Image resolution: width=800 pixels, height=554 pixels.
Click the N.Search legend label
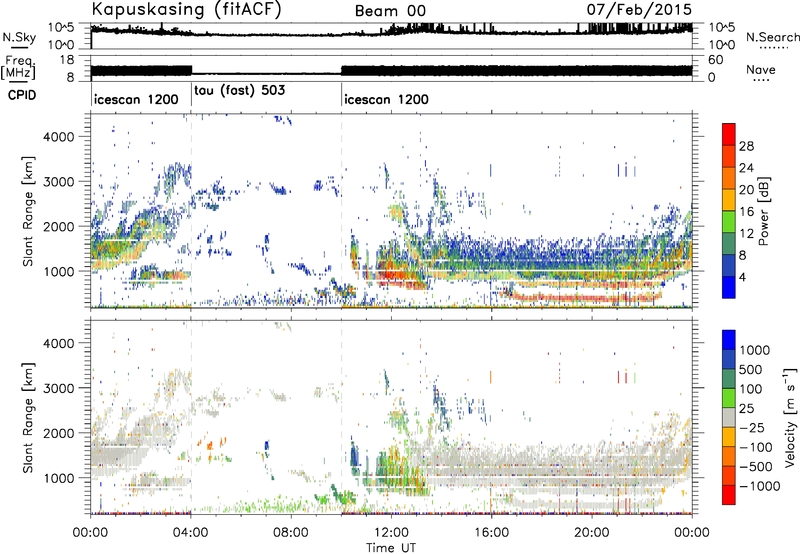pyautogui.click(x=772, y=37)
